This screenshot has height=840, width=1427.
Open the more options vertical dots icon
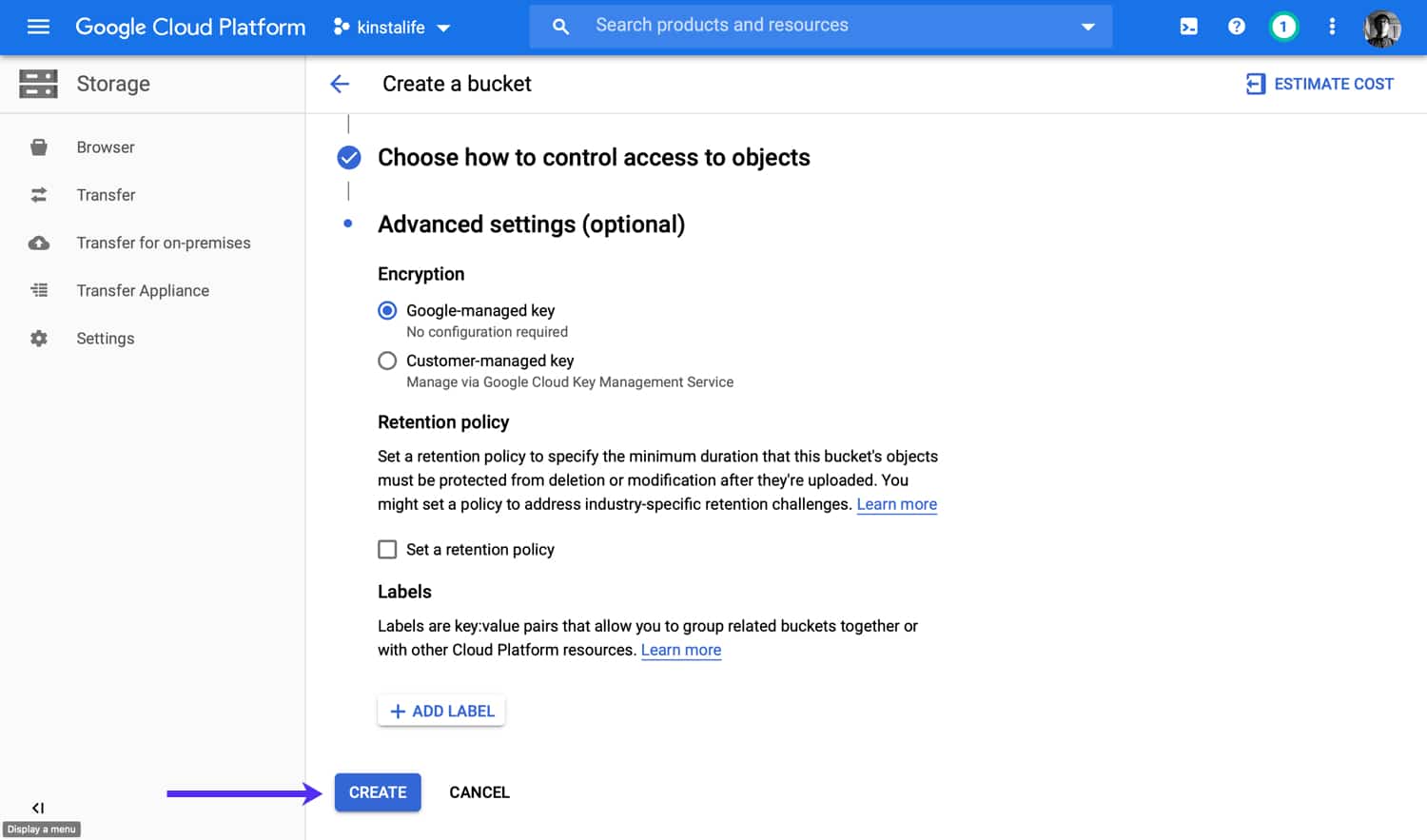pyautogui.click(x=1332, y=27)
